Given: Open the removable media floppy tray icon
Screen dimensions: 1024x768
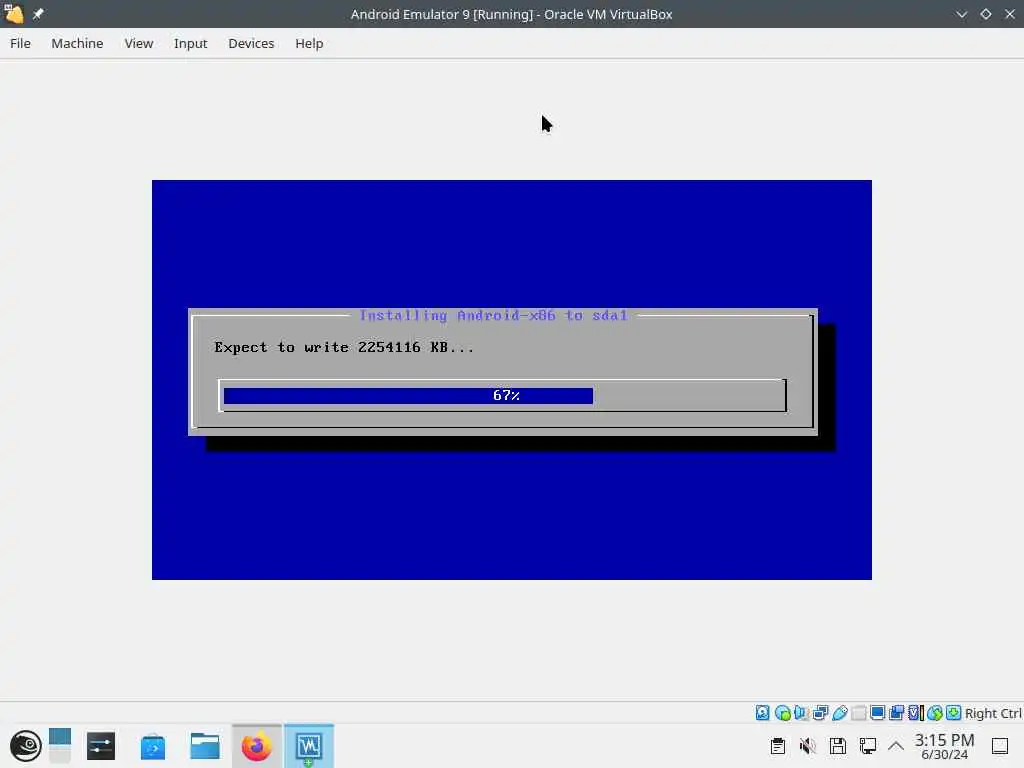Looking at the screenshot, I should tap(838, 746).
